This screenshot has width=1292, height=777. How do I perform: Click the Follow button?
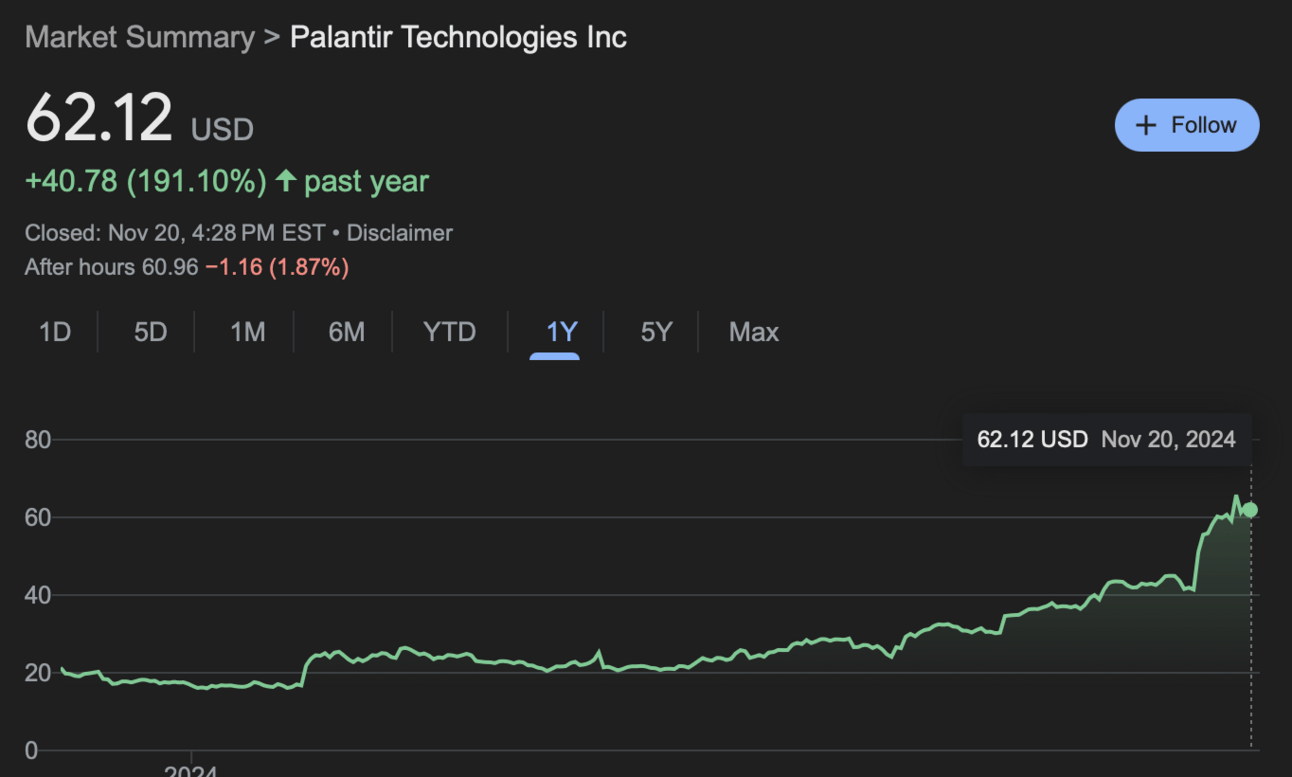coord(1186,125)
